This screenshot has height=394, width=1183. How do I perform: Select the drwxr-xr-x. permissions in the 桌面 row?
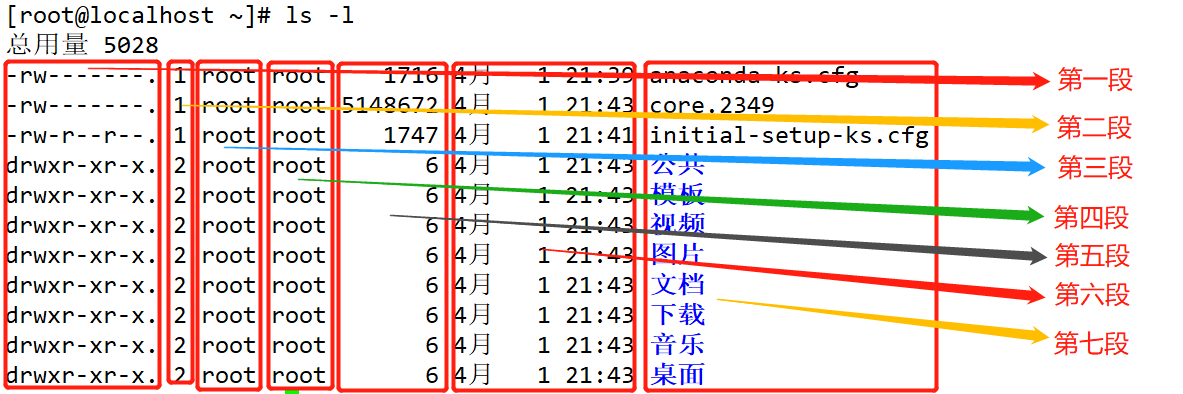pos(81,374)
